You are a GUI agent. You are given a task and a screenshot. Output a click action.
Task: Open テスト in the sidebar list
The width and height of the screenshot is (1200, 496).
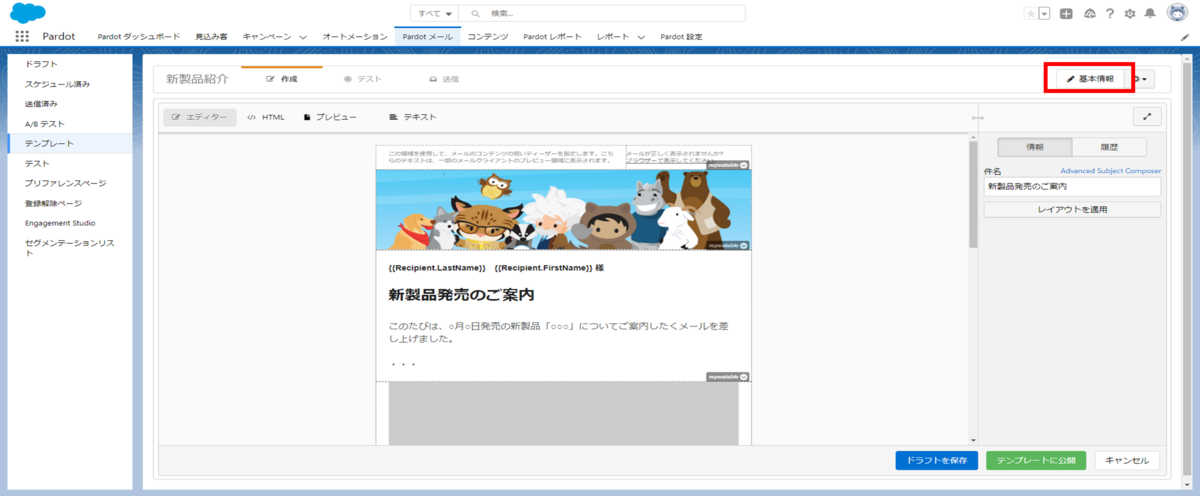(37, 163)
